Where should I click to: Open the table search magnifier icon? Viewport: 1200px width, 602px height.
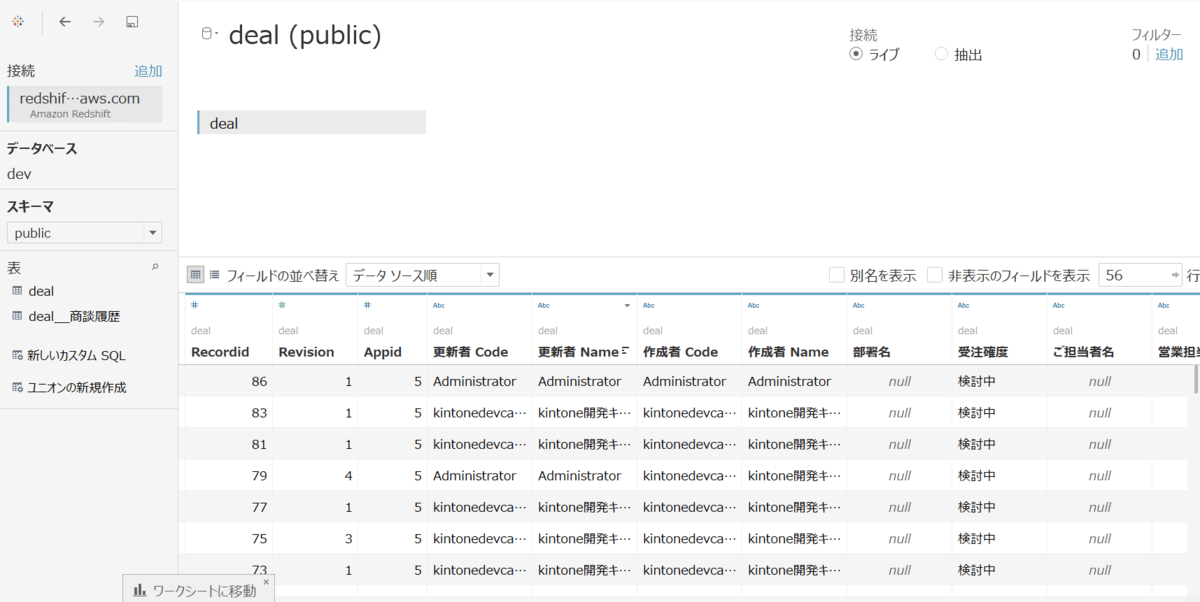coord(155,267)
